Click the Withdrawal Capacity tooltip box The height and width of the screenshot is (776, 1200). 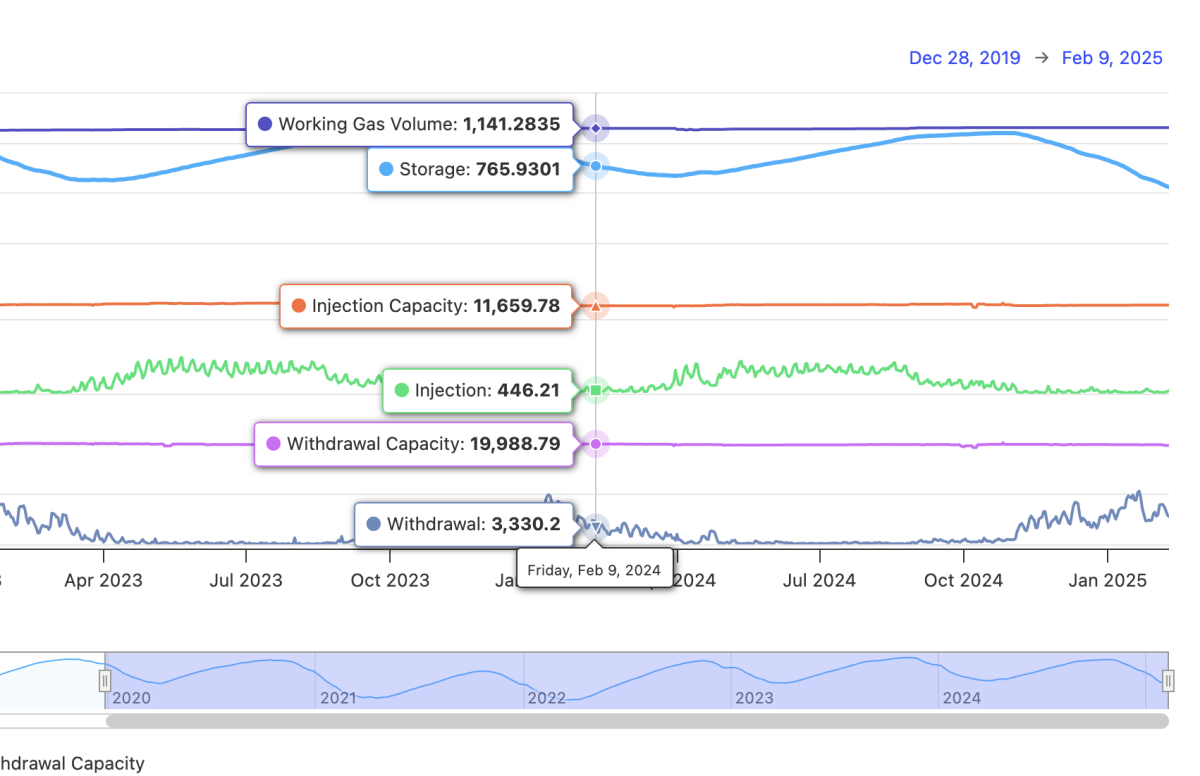click(414, 444)
